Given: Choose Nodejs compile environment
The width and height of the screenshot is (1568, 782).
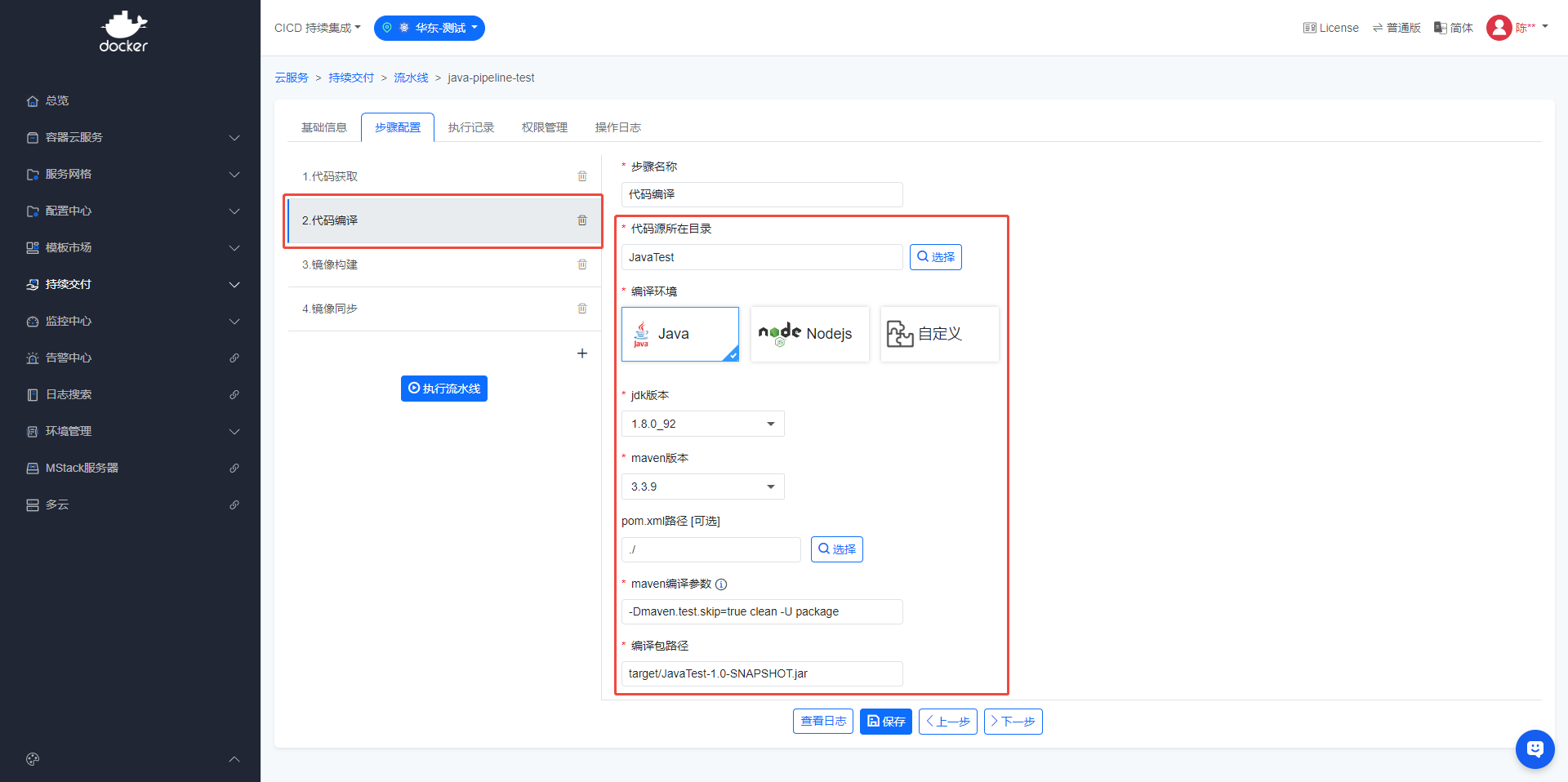Looking at the screenshot, I should click(809, 334).
